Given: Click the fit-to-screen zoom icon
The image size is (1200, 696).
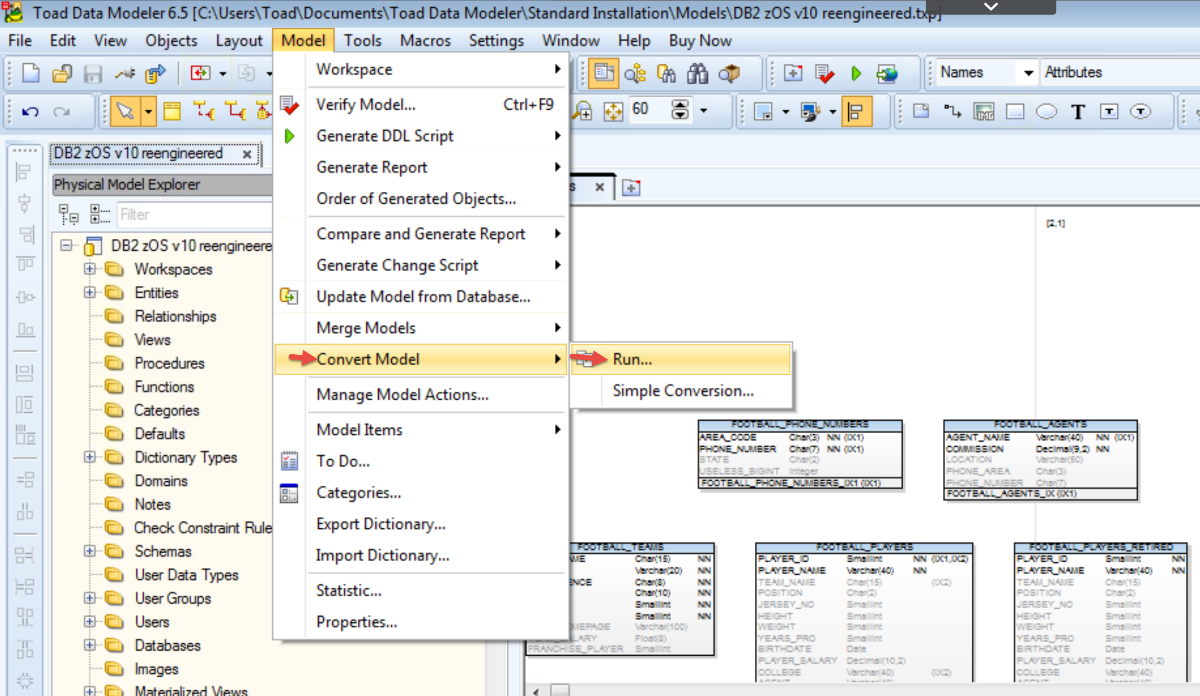Looking at the screenshot, I should coord(611,111).
